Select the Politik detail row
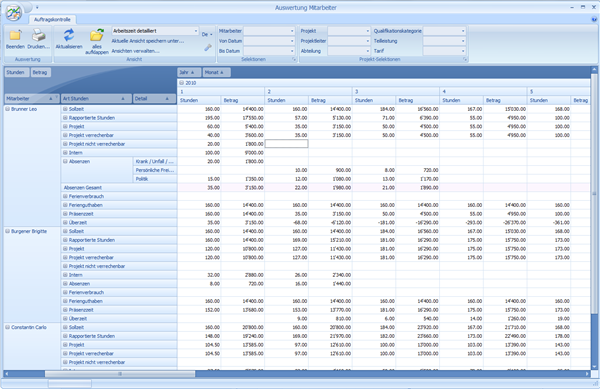This screenshot has width=600, height=389. point(155,179)
